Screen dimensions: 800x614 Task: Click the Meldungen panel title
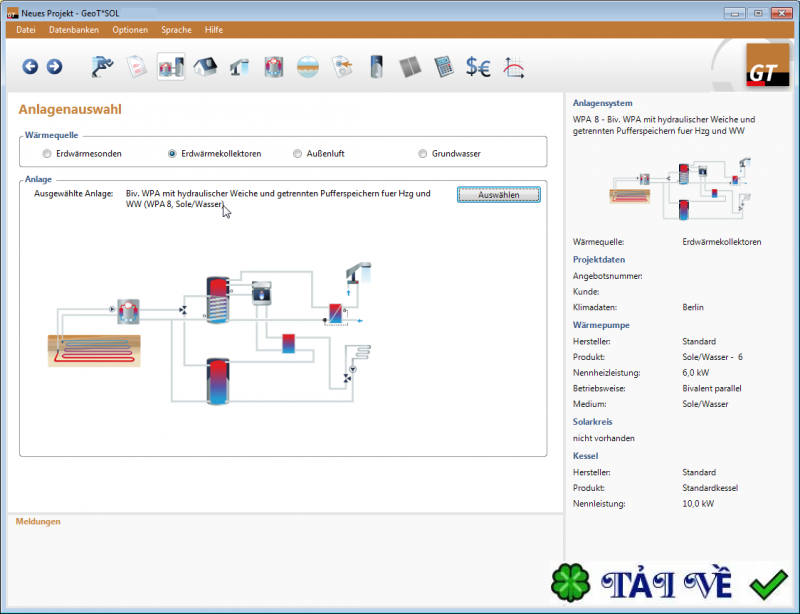38,522
